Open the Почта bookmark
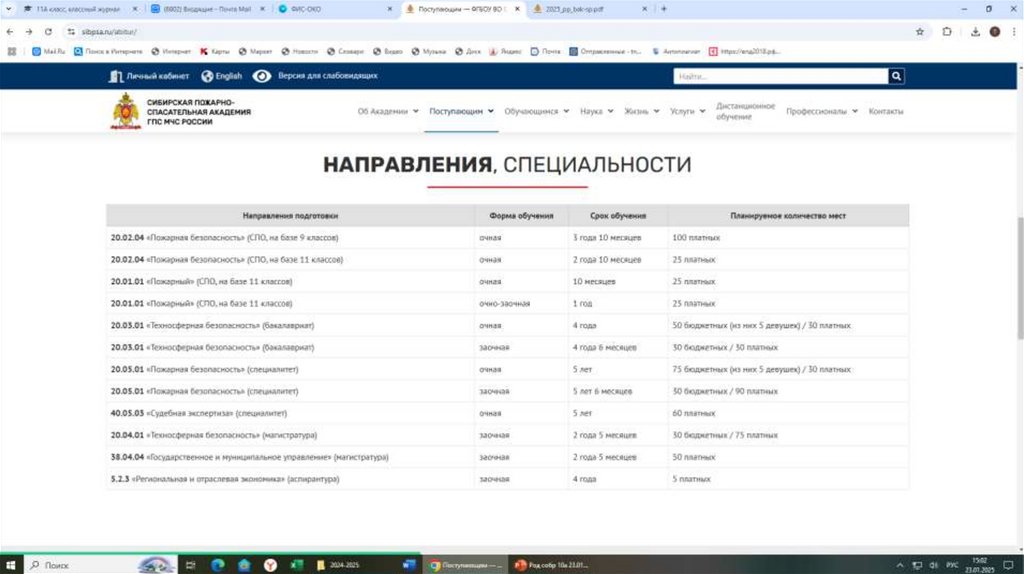This screenshot has height=574, width=1024. pyautogui.click(x=545, y=51)
